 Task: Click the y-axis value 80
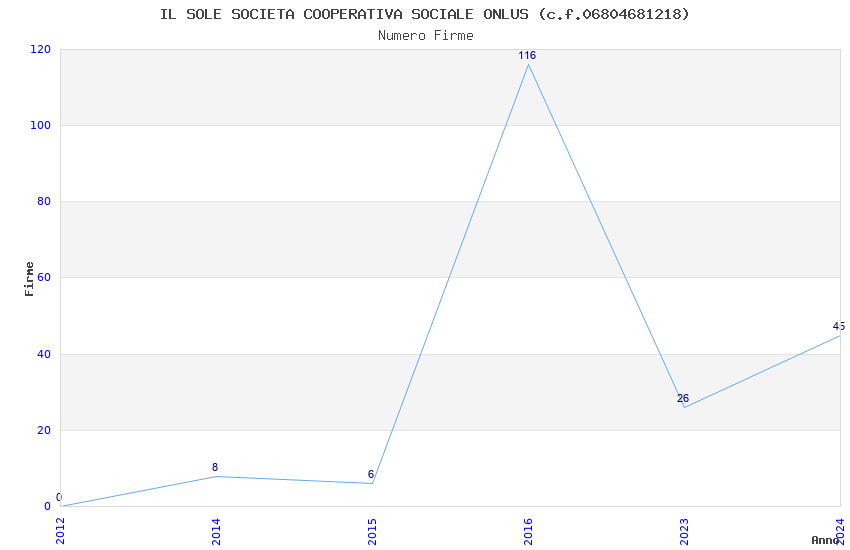pyautogui.click(x=44, y=201)
